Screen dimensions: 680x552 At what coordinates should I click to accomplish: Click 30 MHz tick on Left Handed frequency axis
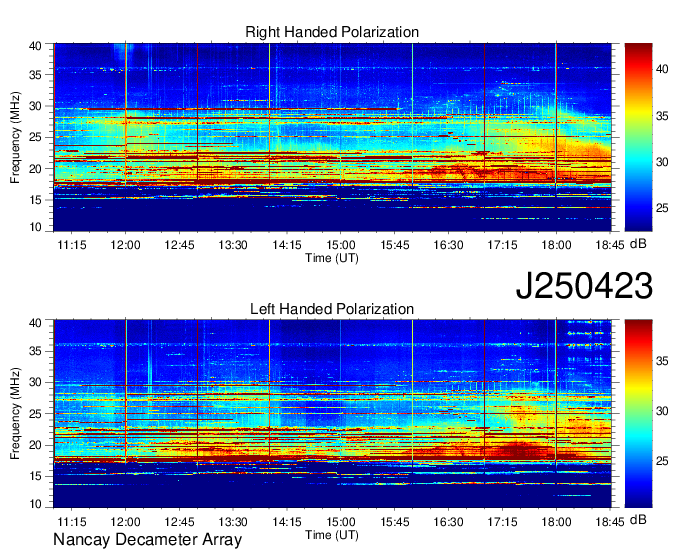[35, 382]
